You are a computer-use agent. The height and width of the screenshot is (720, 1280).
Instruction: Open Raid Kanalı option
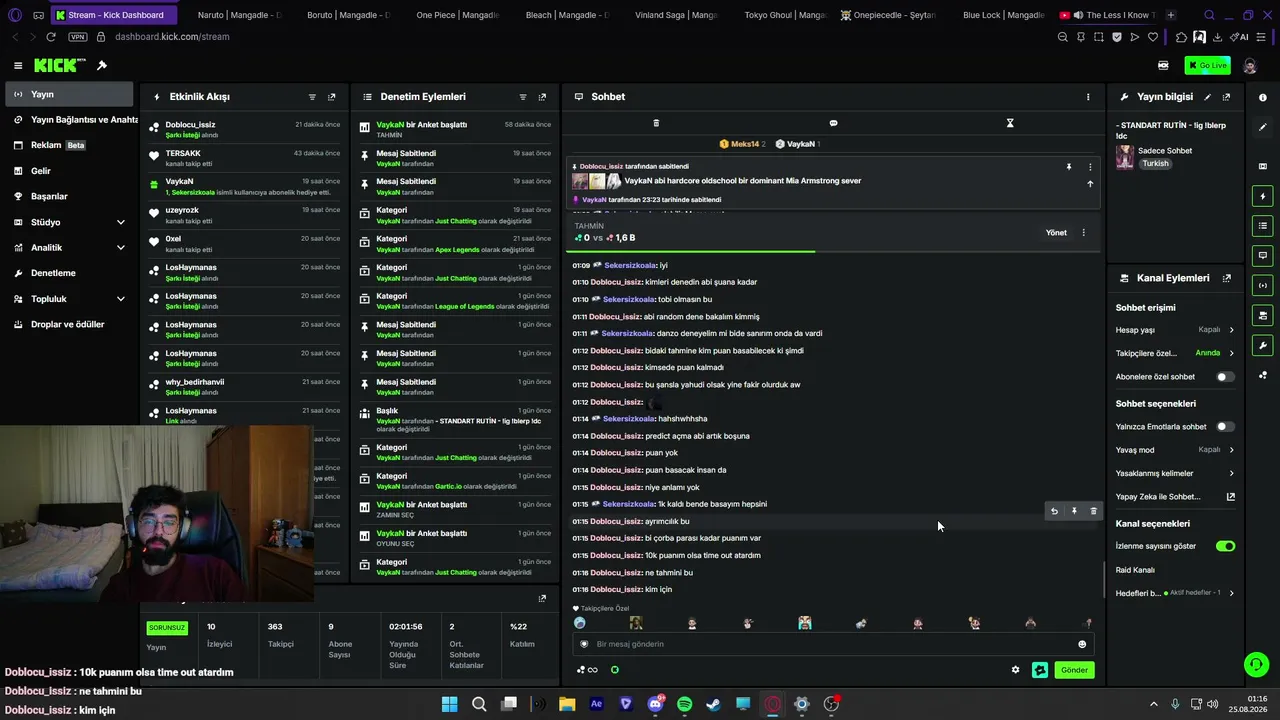1135,570
